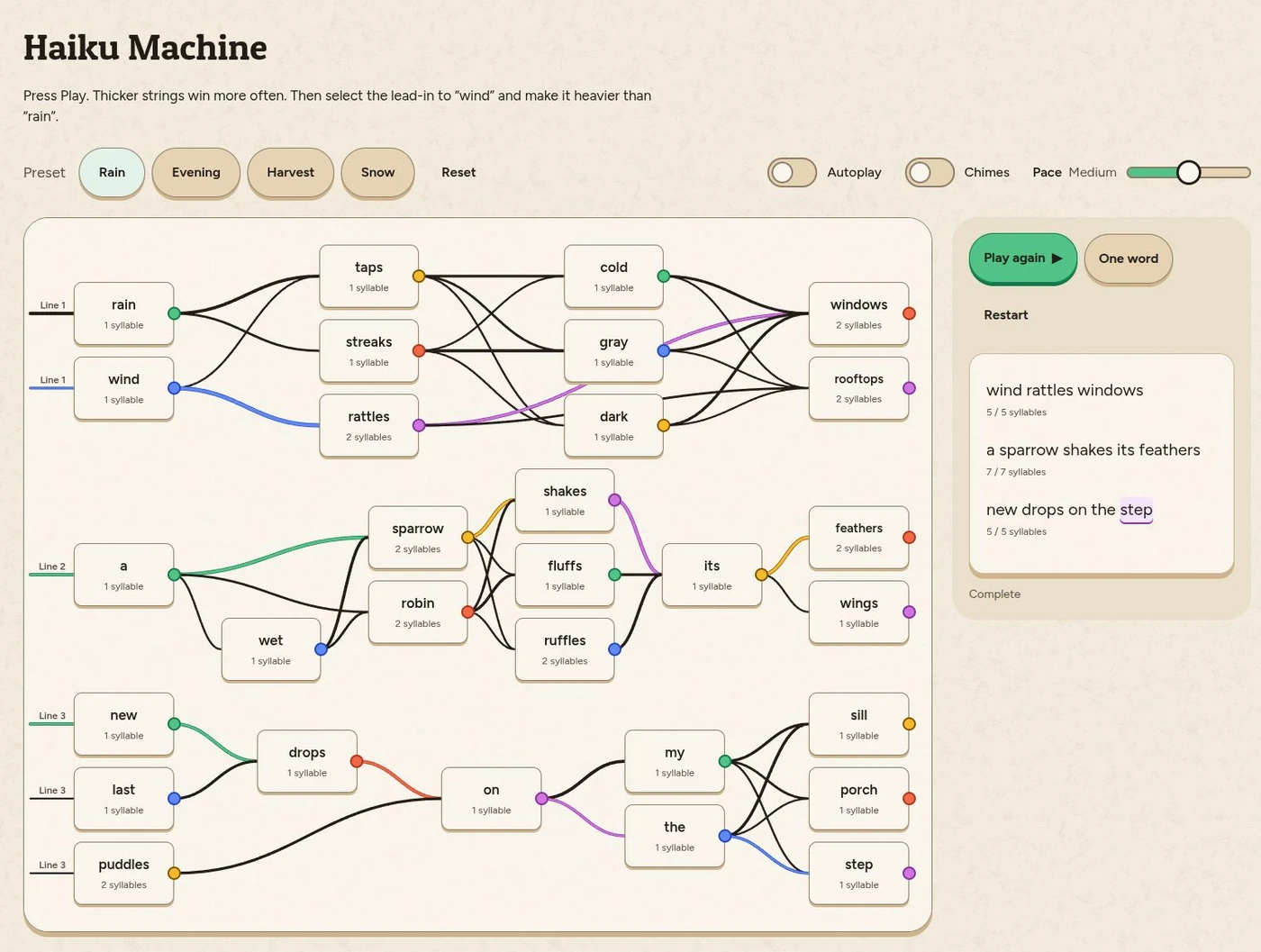Click the Play again button
Image resolution: width=1261 pixels, height=952 pixels.
pos(1022,258)
